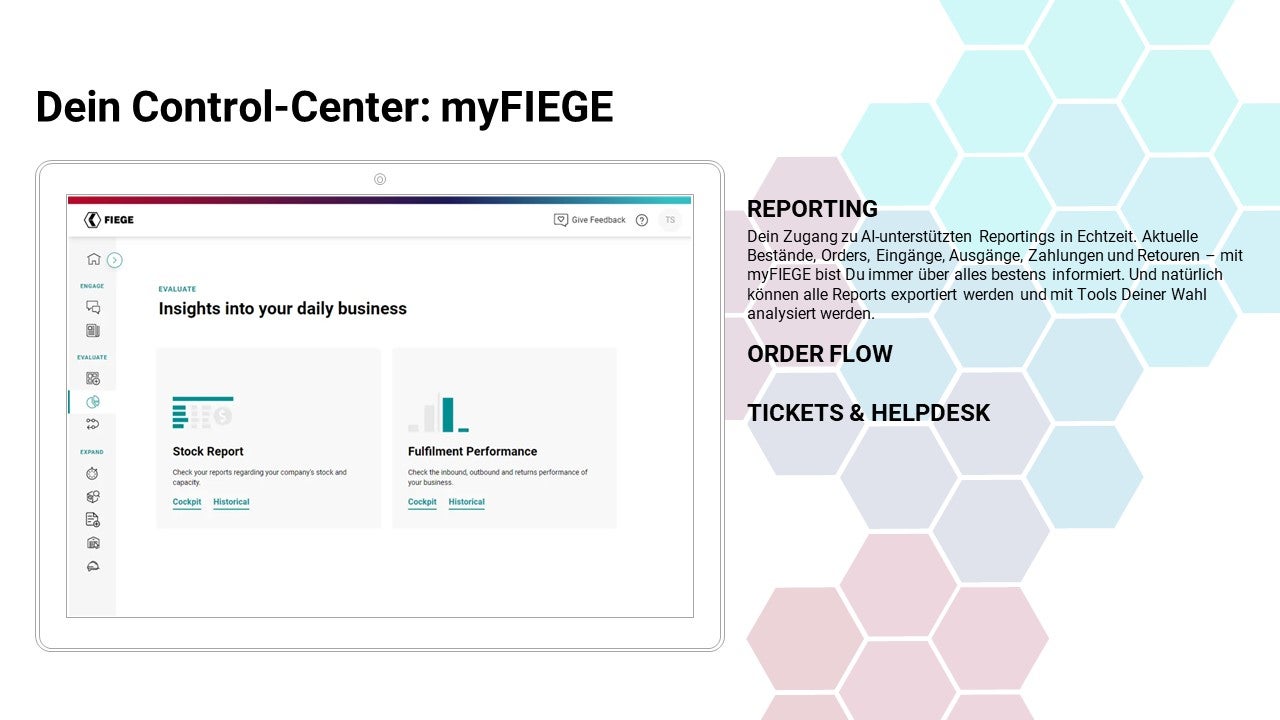
Task: Open the TS user avatar menu
Action: [x=670, y=220]
